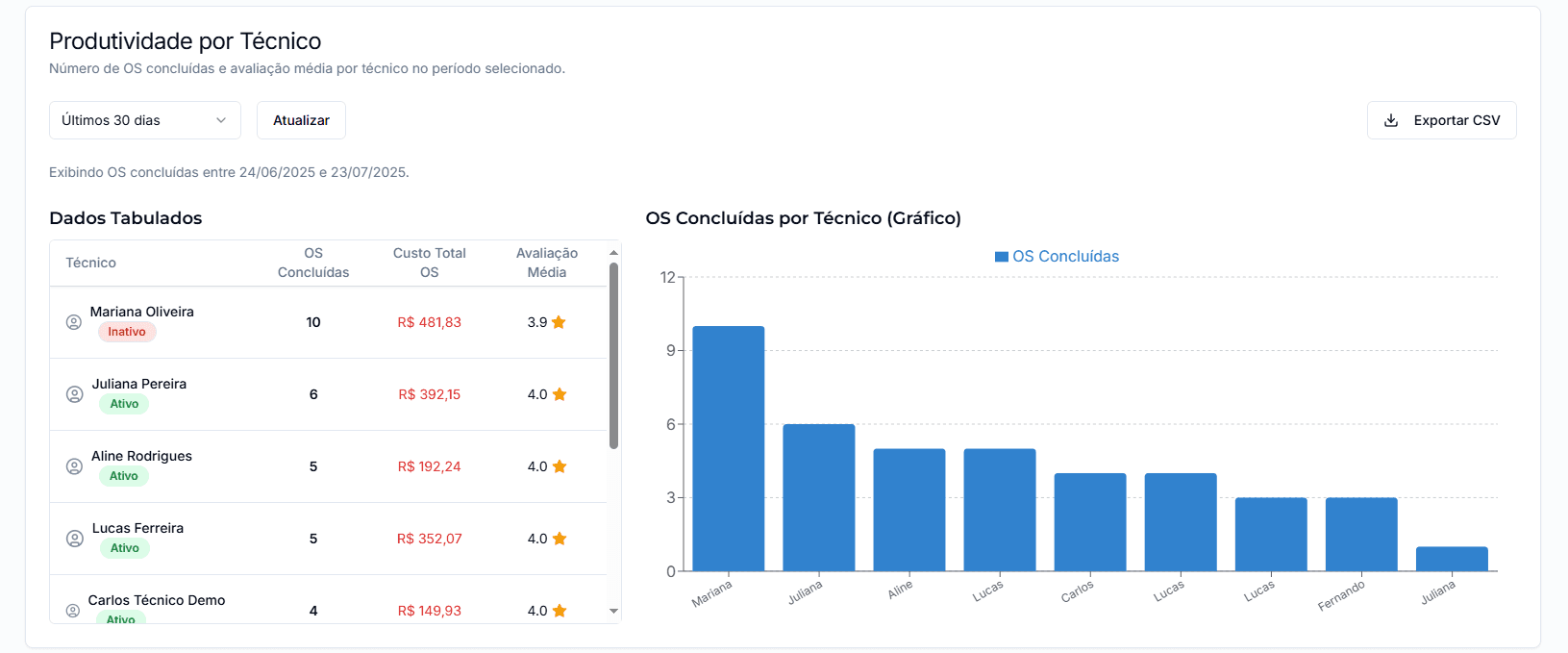This screenshot has height=653, width=1568.
Task: Click the Exportar CSV button
Action: [x=1441, y=120]
